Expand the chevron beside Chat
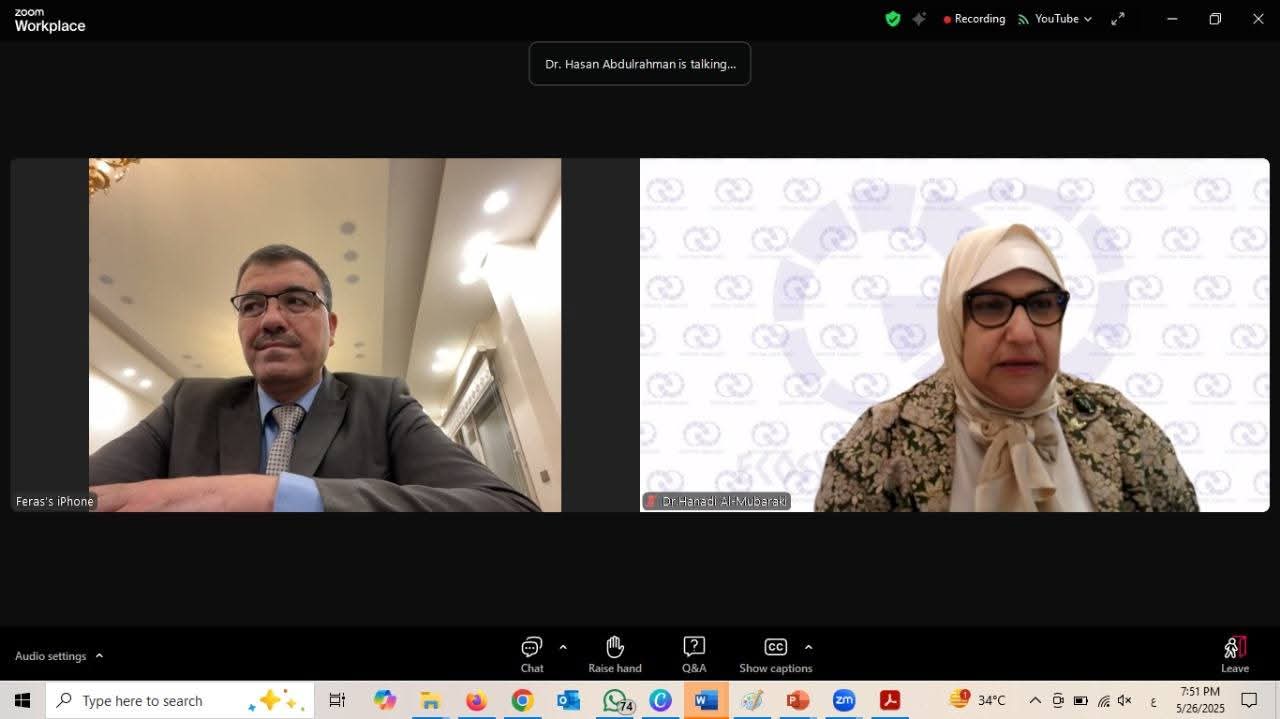Screen dimensions: 1280x719 click(x=563, y=647)
